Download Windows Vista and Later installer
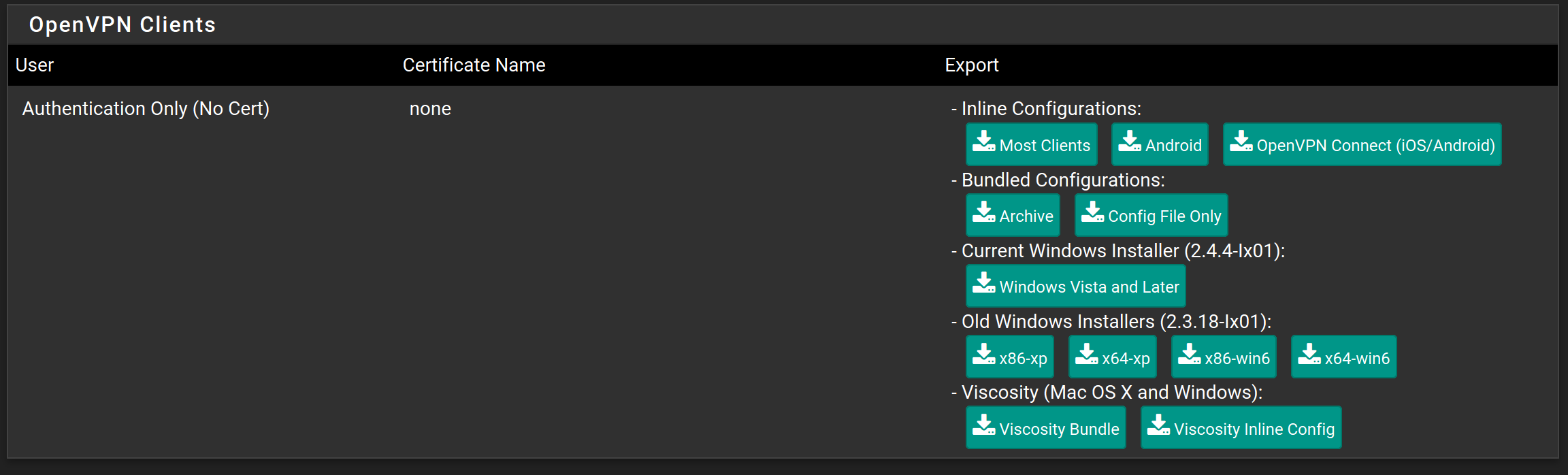The width and height of the screenshot is (1568, 475). (1075, 286)
